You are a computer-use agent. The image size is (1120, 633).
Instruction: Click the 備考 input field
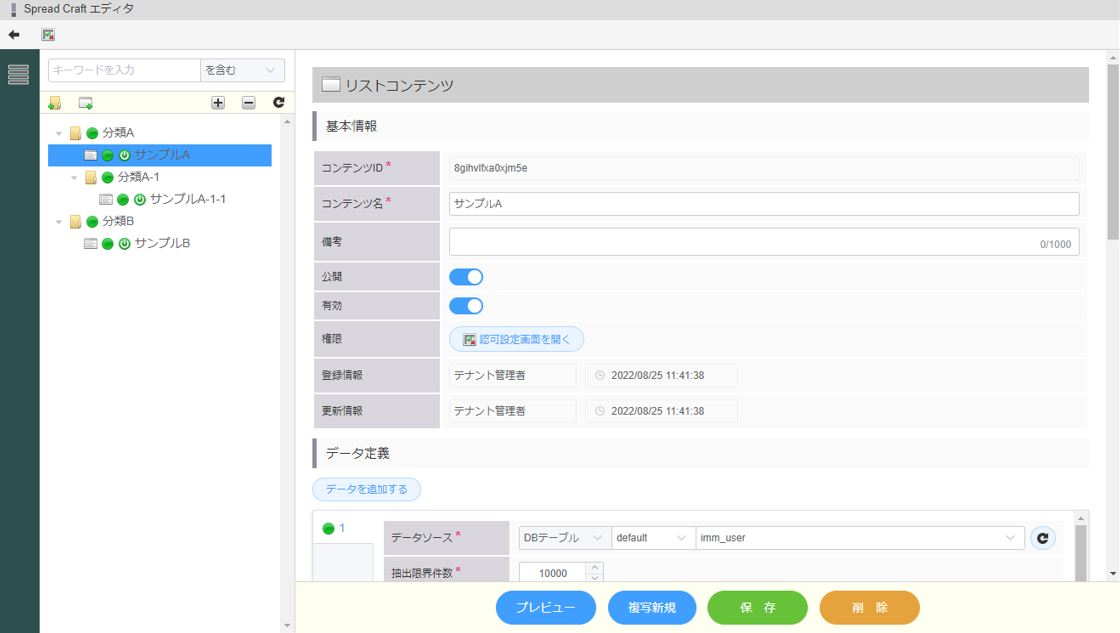pyautogui.click(x=740, y=242)
